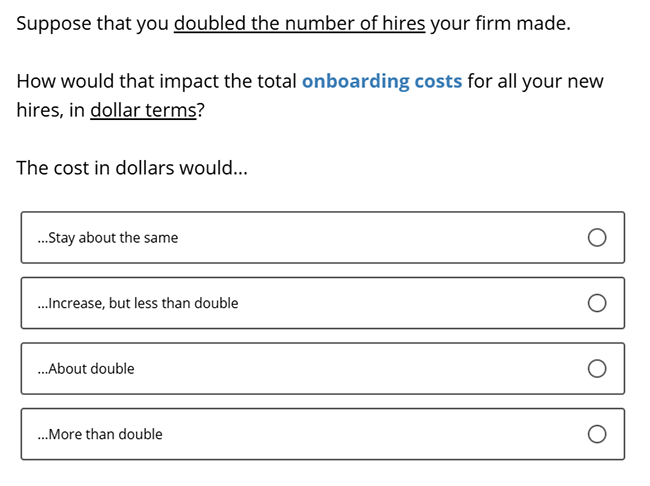Click the '...More than double' label text

[100, 434]
